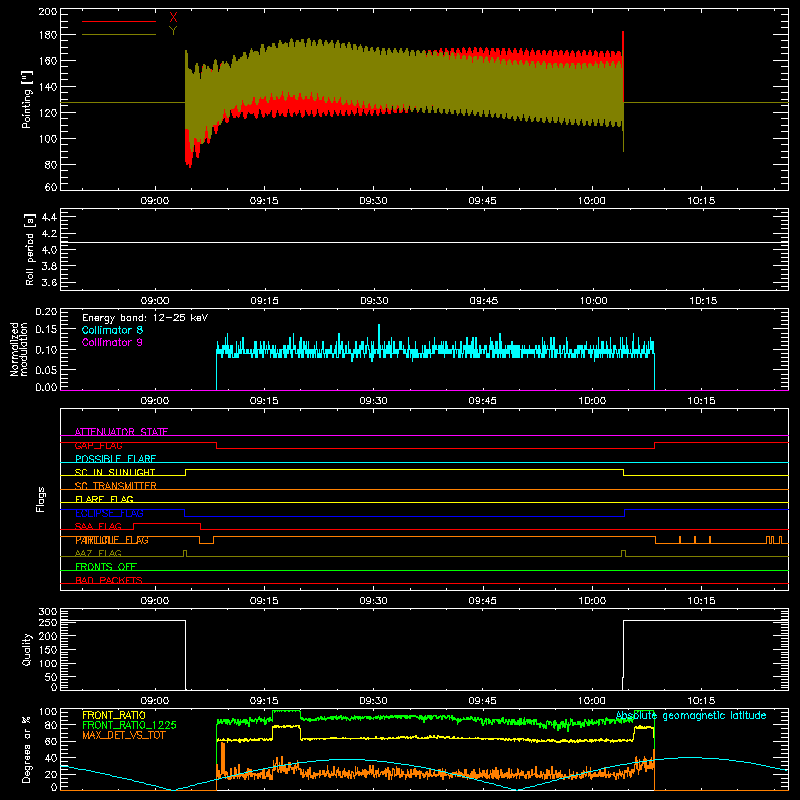800x800 pixels.
Task: Select the SC_IN_SUNLIGHT flag label
Action: (115, 472)
